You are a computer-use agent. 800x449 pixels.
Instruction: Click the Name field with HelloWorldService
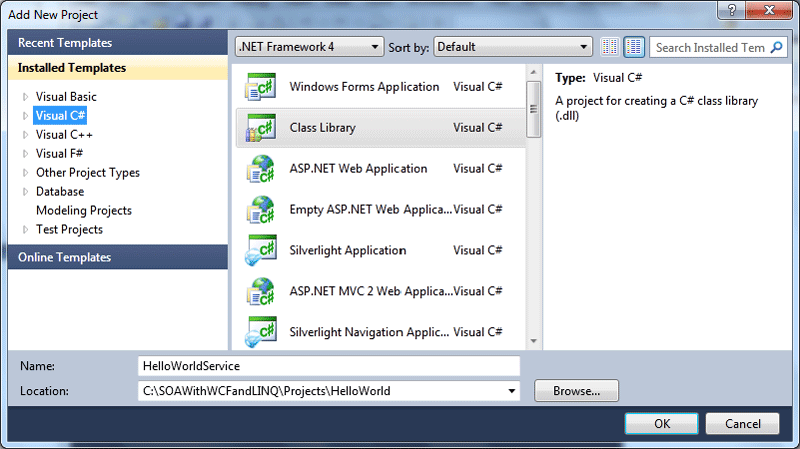tap(329, 366)
